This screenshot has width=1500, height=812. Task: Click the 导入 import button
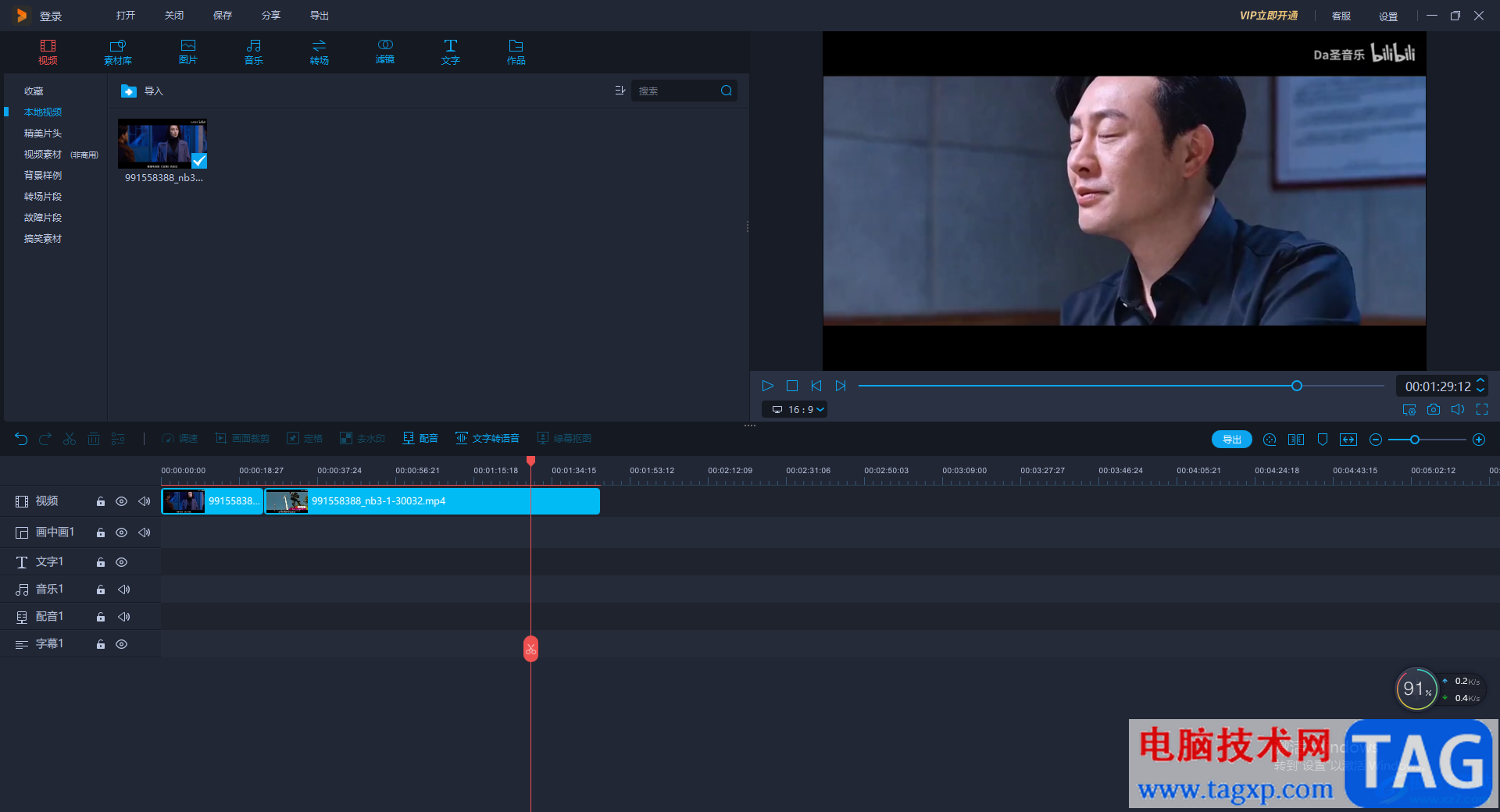[x=142, y=91]
